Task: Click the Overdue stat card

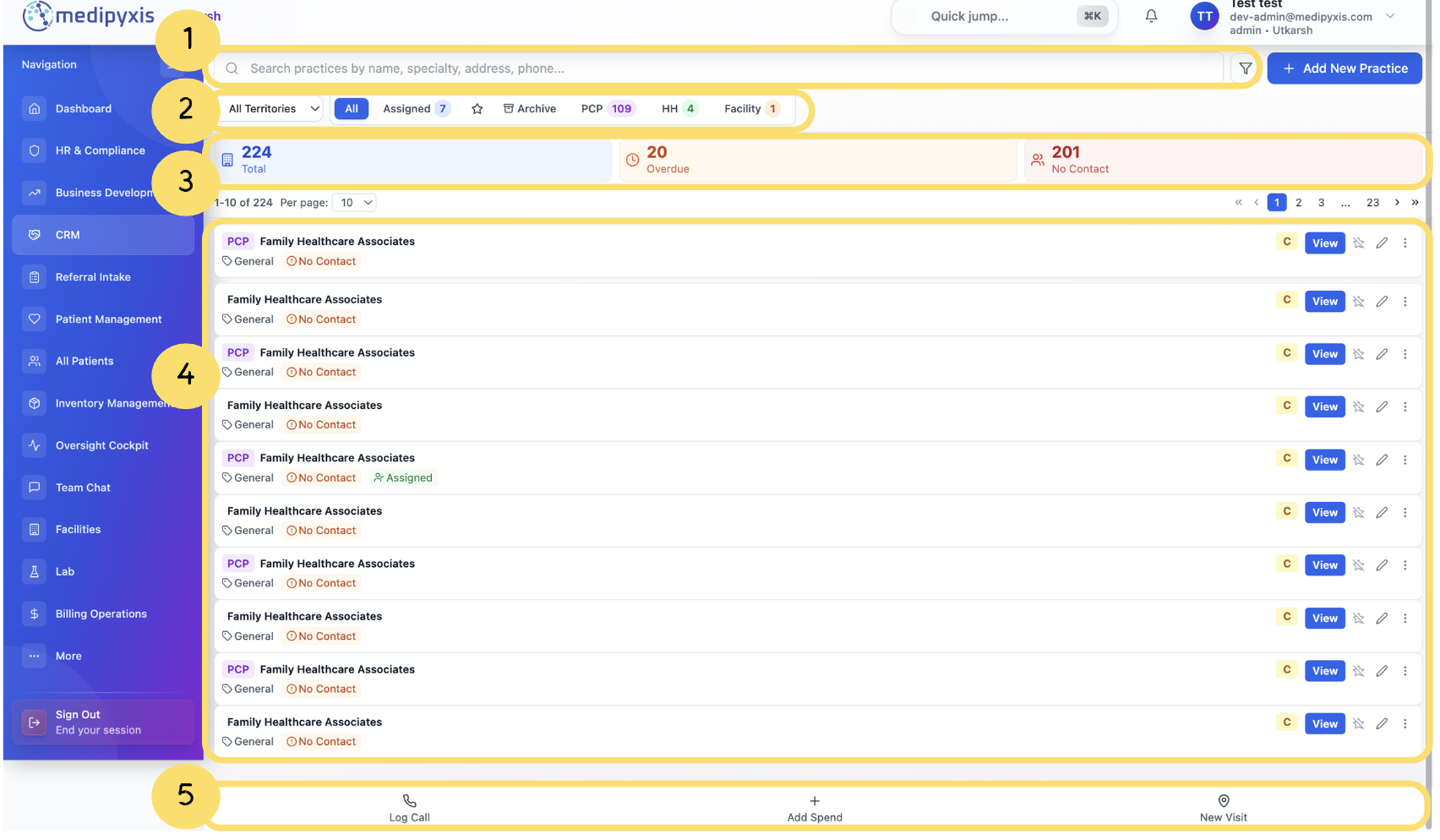Action: coord(817,160)
